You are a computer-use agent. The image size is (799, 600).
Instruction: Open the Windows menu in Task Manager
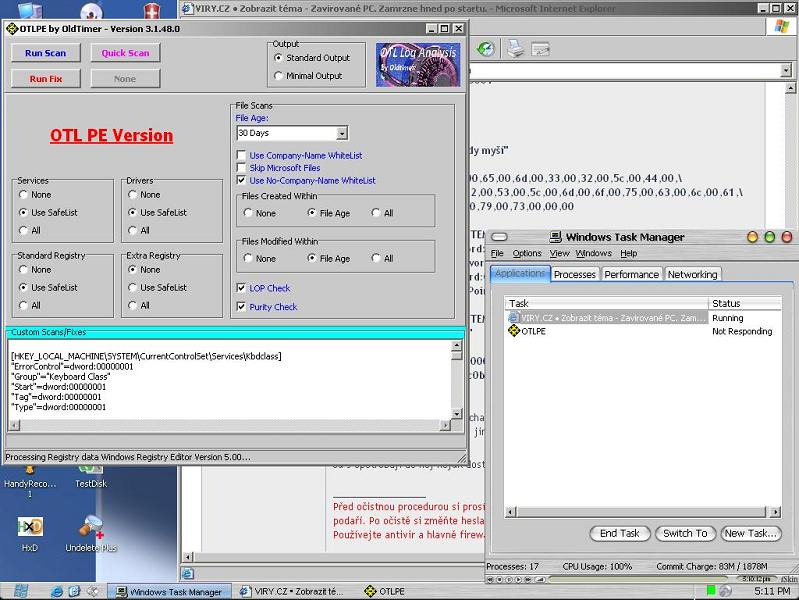pyautogui.click(x=594, y=253)
